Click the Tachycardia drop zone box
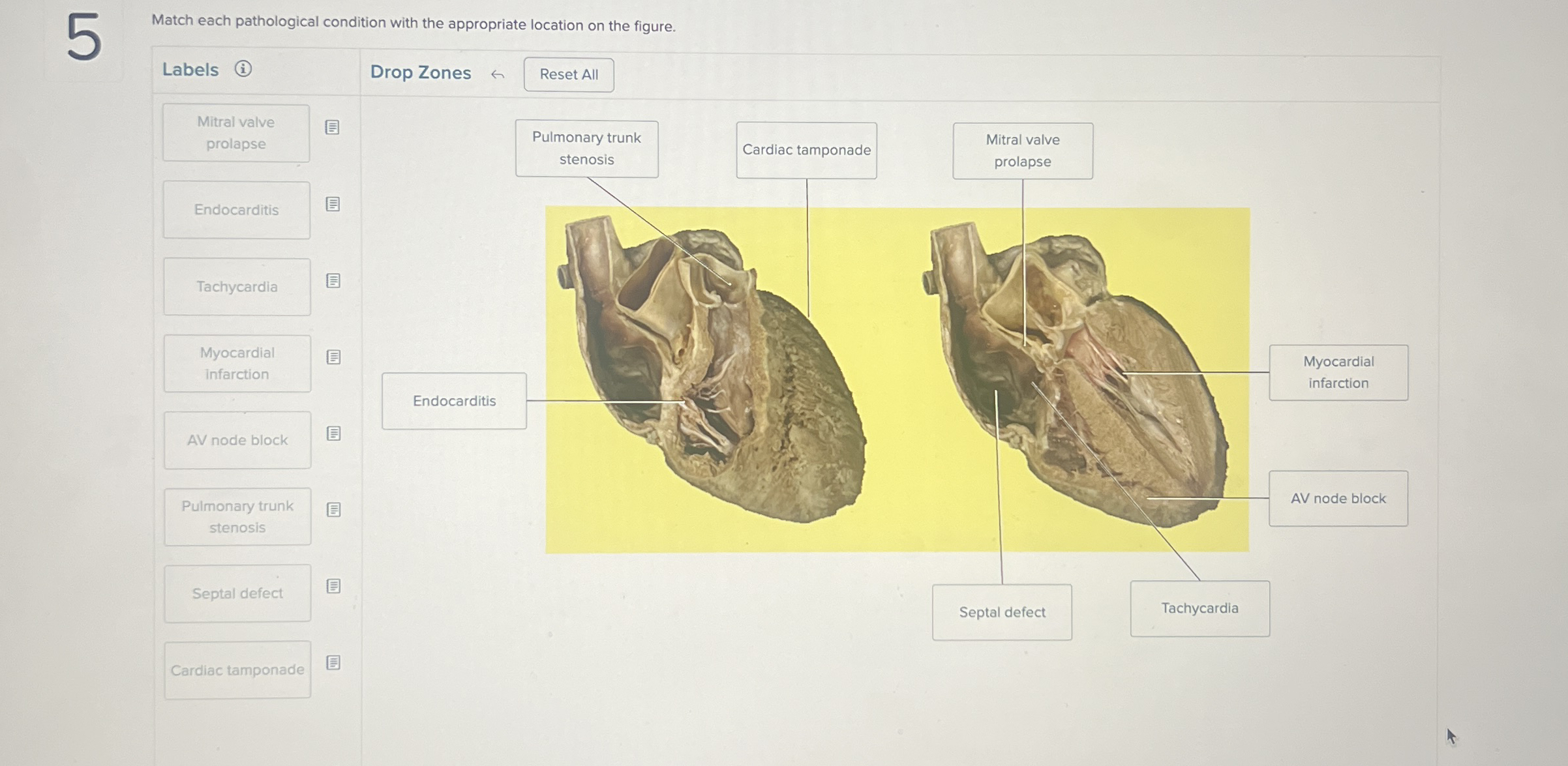 click(1199, 608)
